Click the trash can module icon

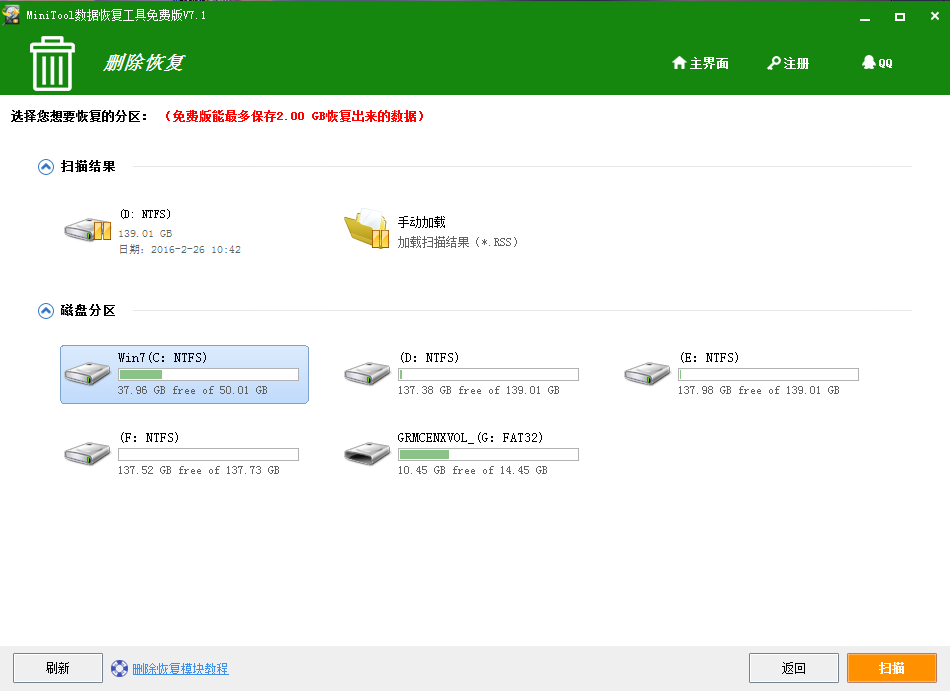[x=52, y=64]
